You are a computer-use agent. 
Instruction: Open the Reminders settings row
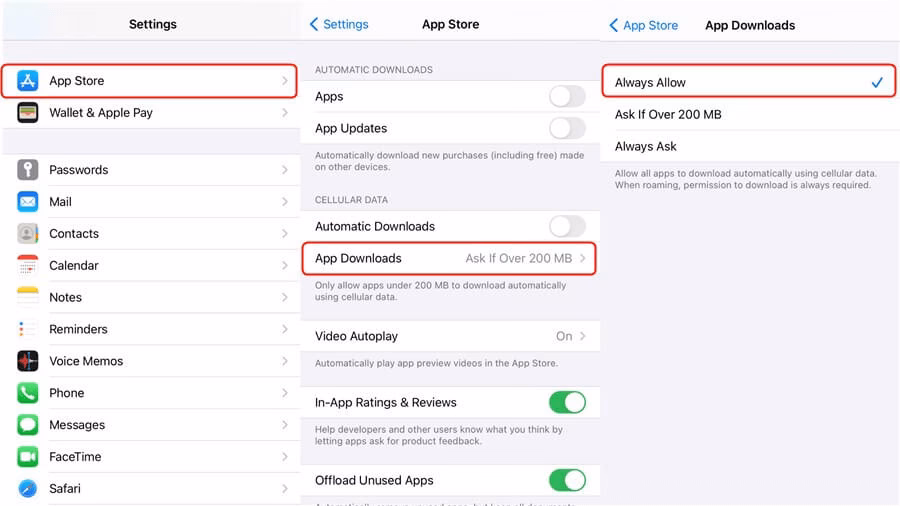pos(150,329)
